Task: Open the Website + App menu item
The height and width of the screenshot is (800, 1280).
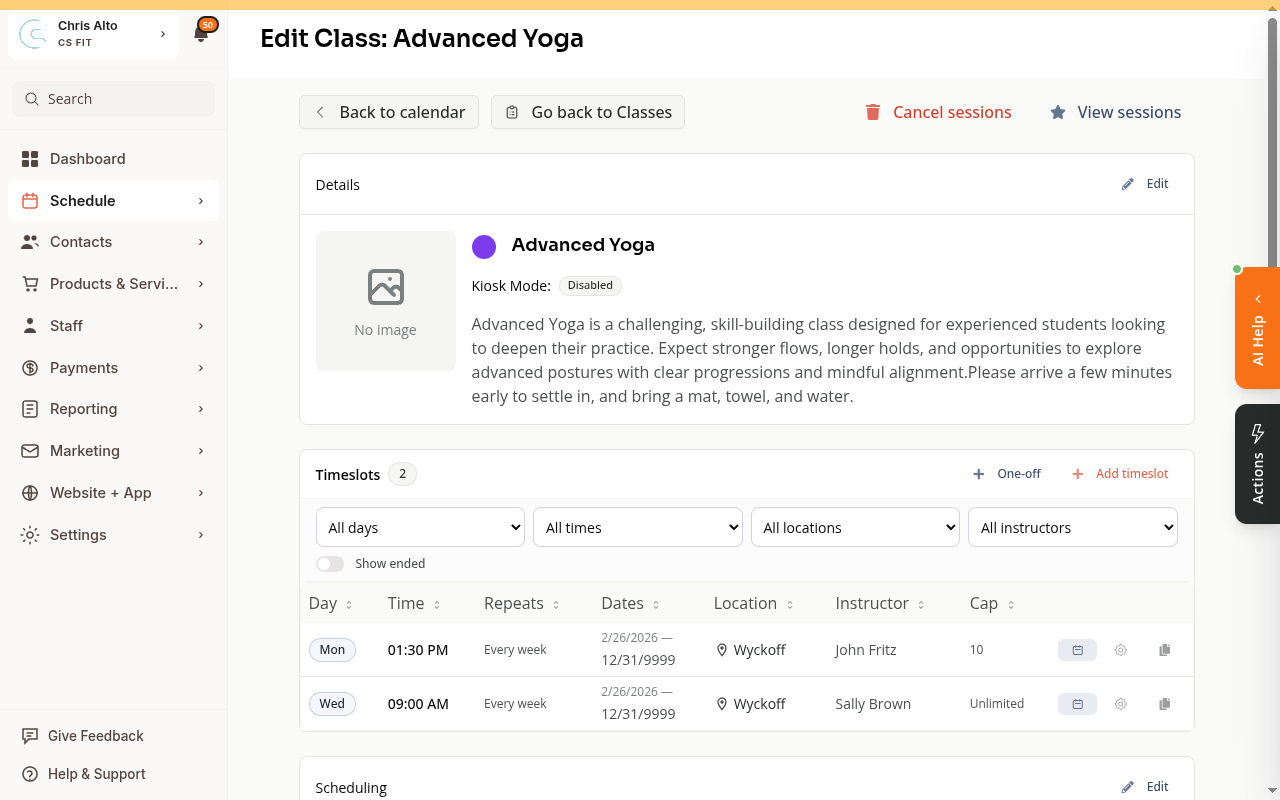Action: coord(113,493)
